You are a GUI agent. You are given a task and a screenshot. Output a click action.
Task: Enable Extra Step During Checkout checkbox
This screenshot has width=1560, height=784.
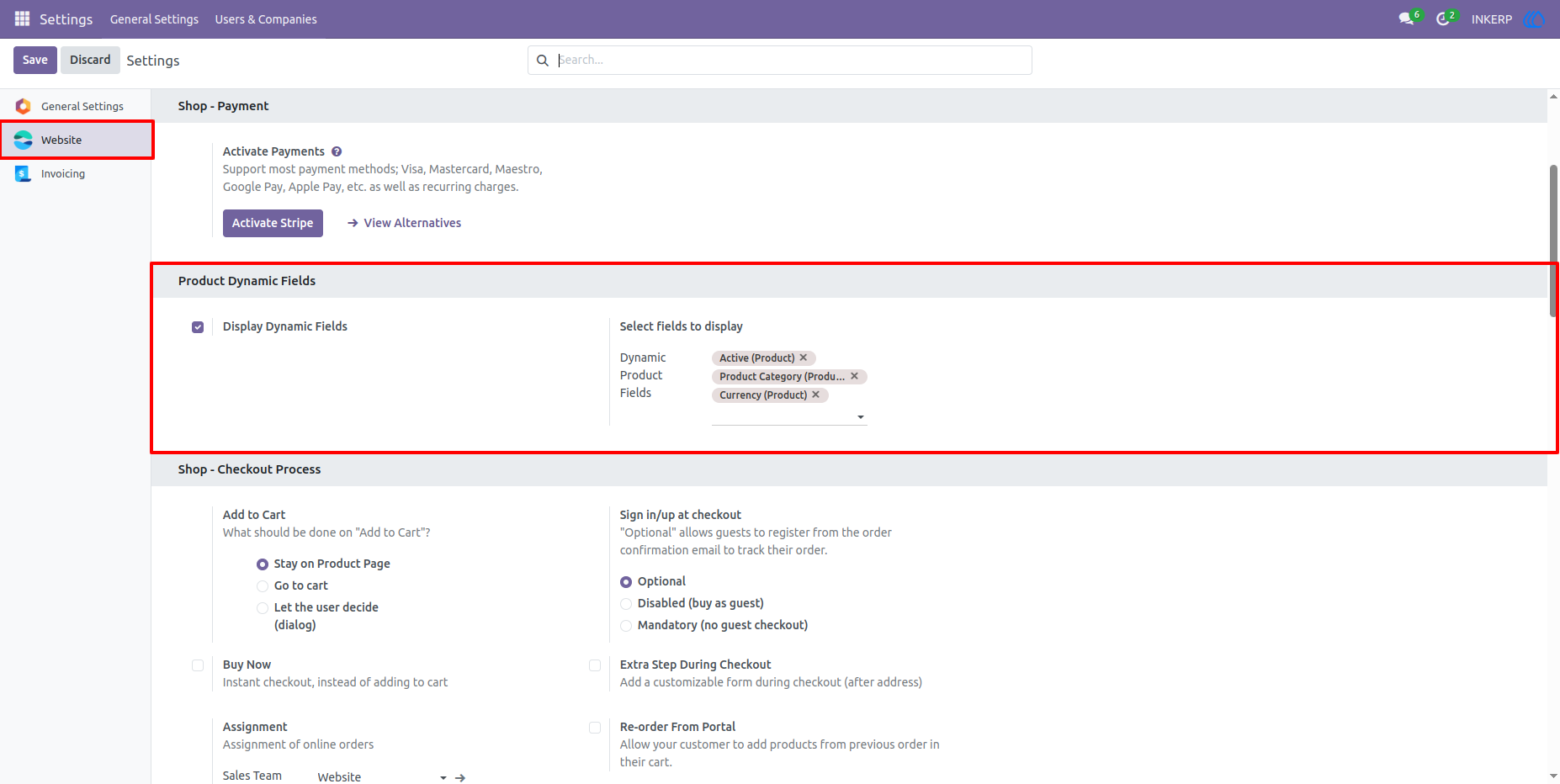coord(595,665)
